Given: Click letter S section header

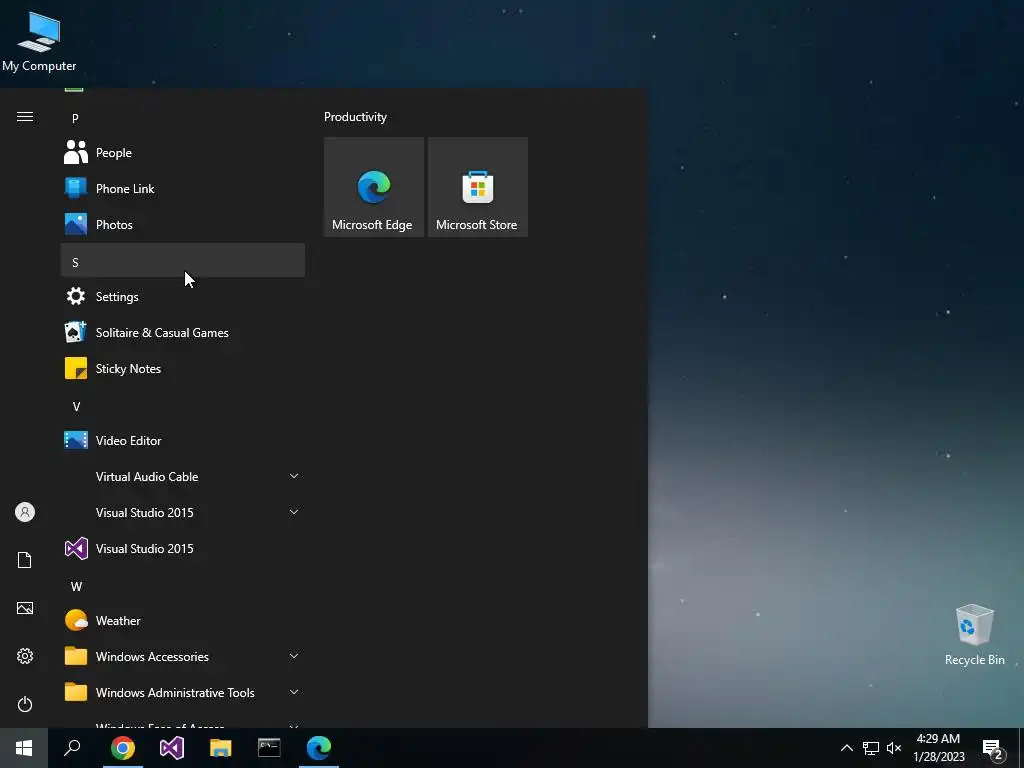Looking at the screenshot, I should [183, 261].
